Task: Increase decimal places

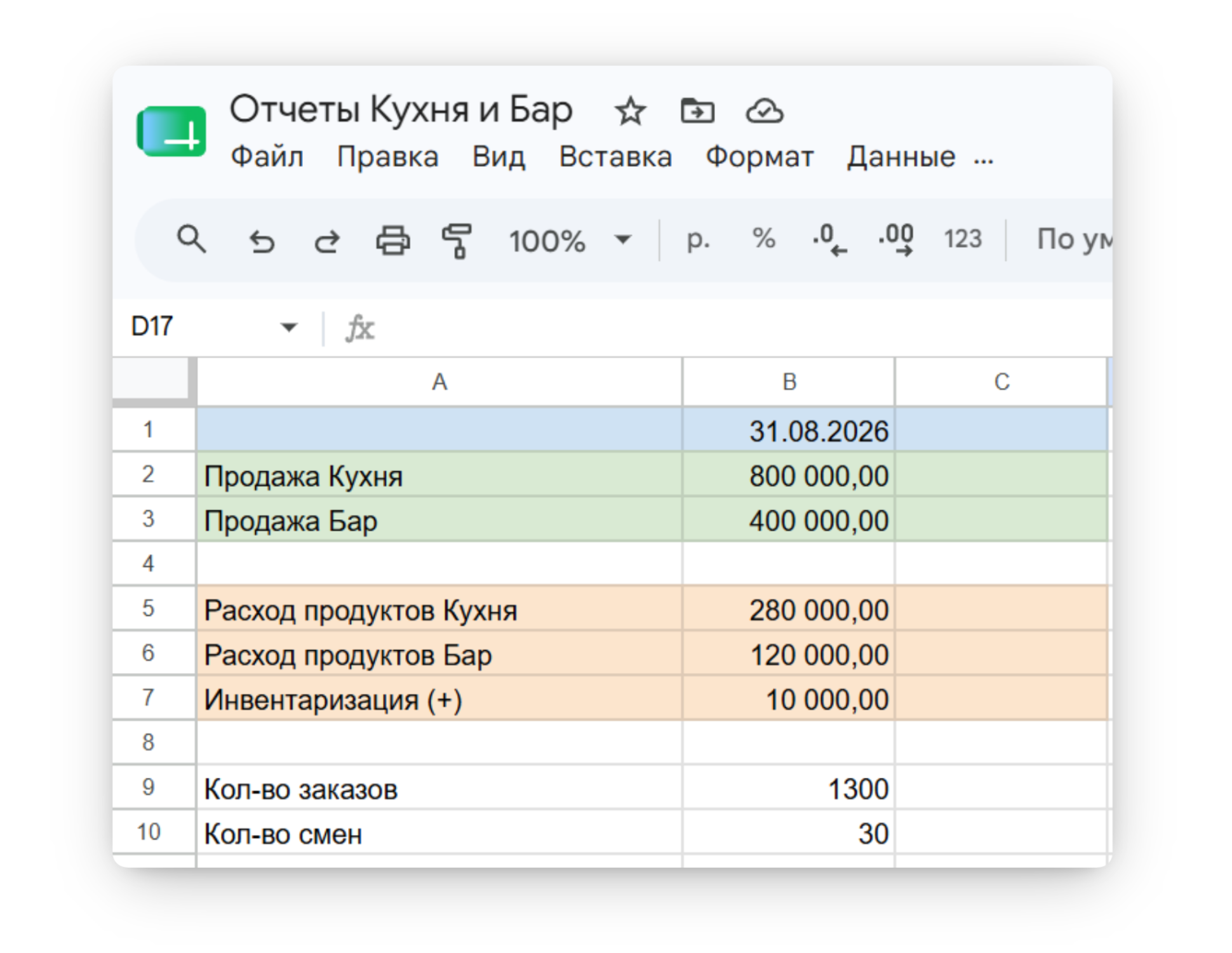Action: [x=895, y=240]
